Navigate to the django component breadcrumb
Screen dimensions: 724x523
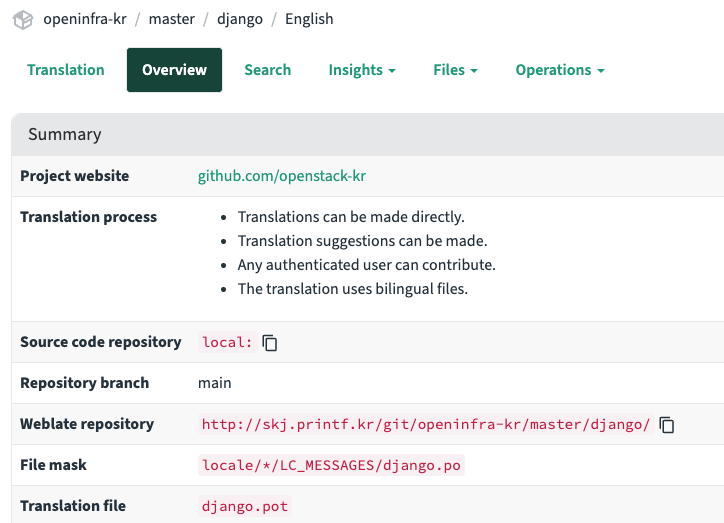(239, 19)
